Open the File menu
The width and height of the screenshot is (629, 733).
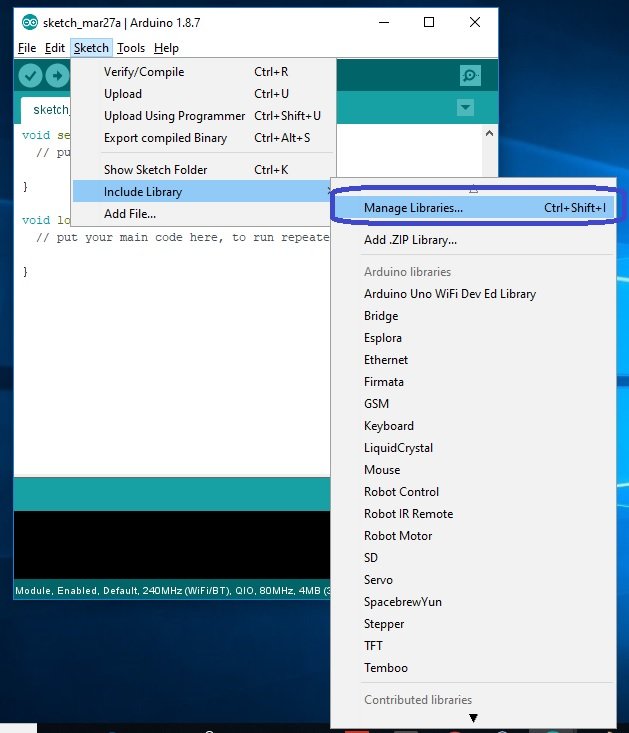coord(27,48)
